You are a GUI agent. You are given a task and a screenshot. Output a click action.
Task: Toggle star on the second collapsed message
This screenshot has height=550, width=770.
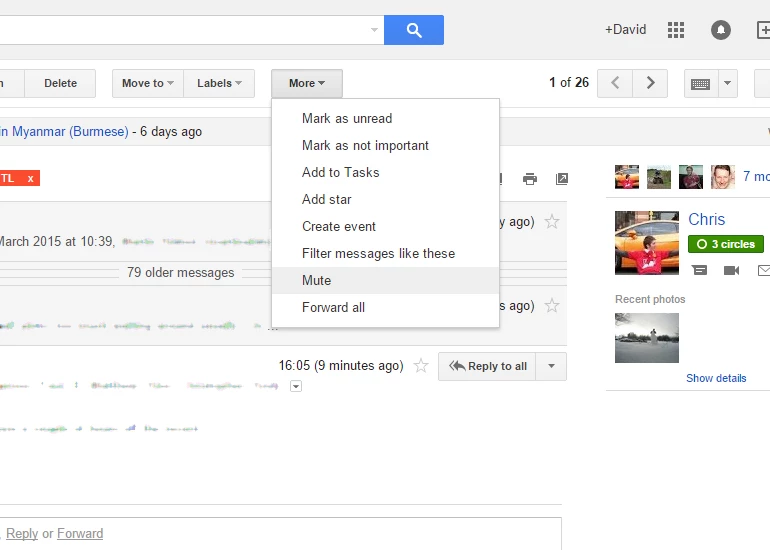[x=552, y=305]
